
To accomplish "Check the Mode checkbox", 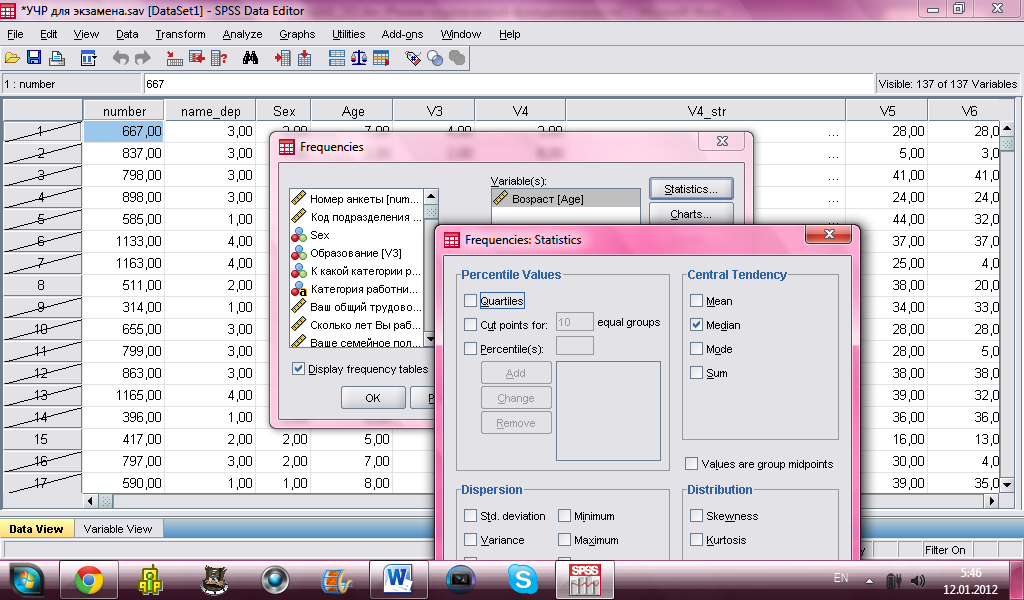I will [696, 349].
